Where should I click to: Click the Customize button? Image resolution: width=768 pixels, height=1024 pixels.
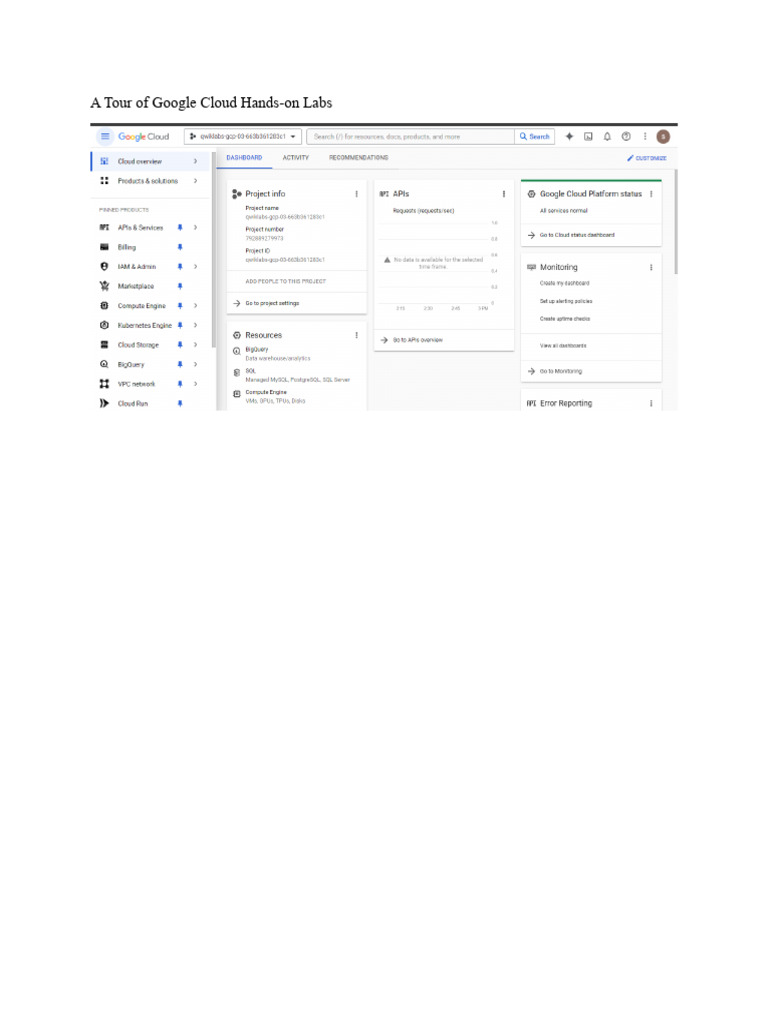pyautogui.click(x=647, y=158)
